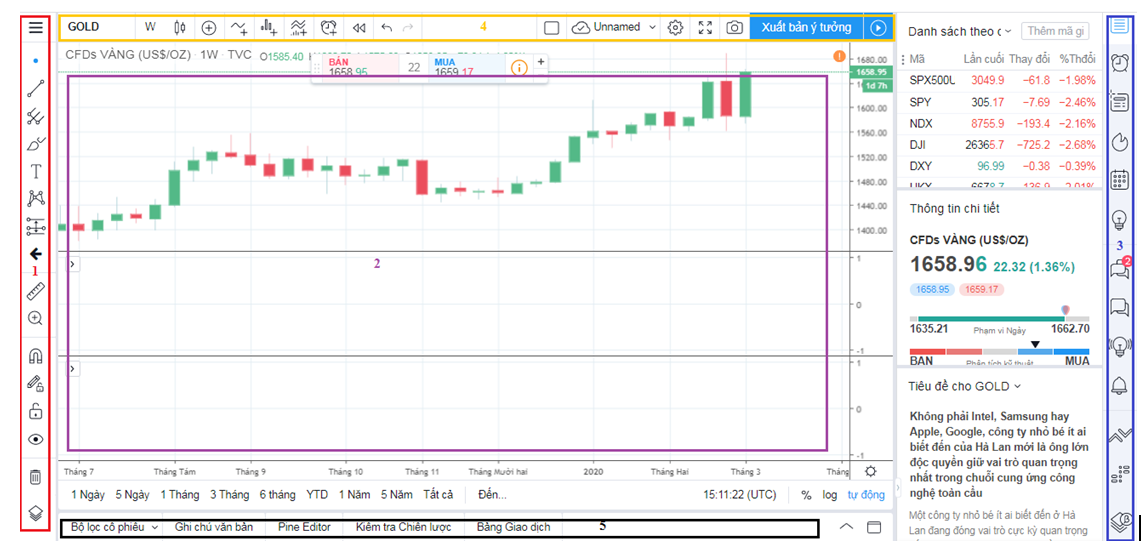Toggle log scale button
This screenshot has height=548, width=1146.
[830, 495]
